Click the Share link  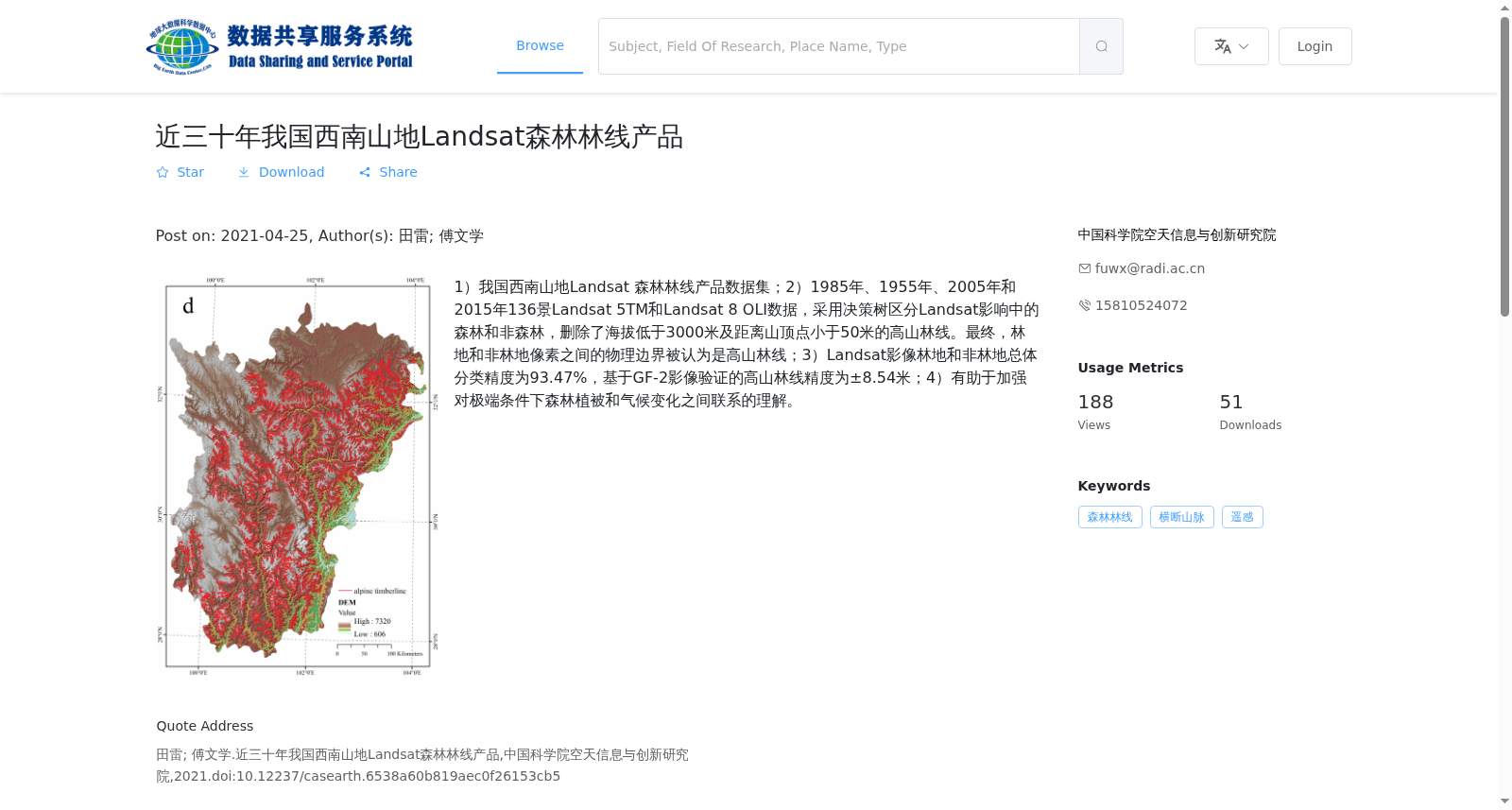pos(387,172)
